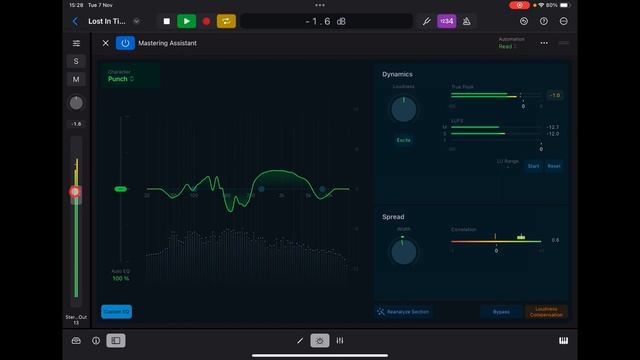Open the browser tray icon in bottom bar
Viewport: 640px width, 360px height.
76,340
